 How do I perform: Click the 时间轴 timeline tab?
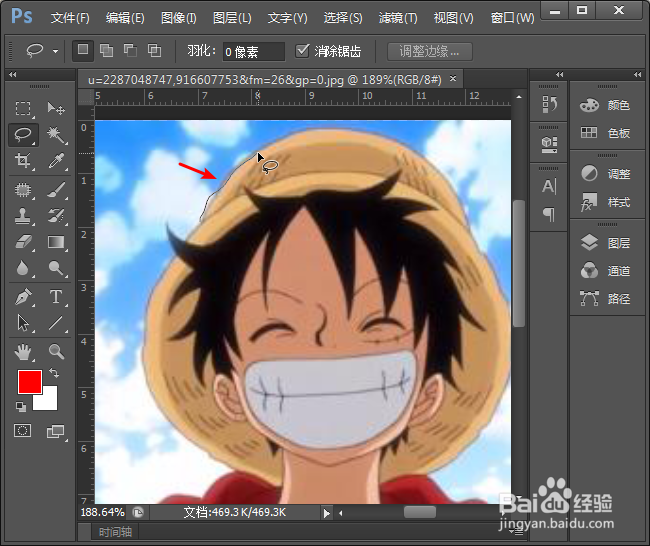point(115,532)
